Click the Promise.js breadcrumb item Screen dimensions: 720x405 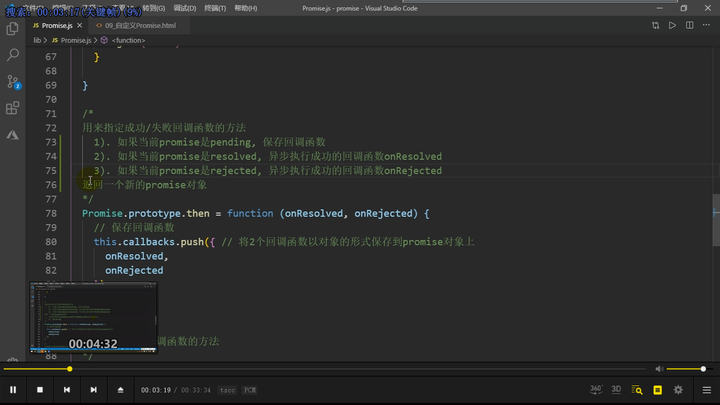[76, 40]
